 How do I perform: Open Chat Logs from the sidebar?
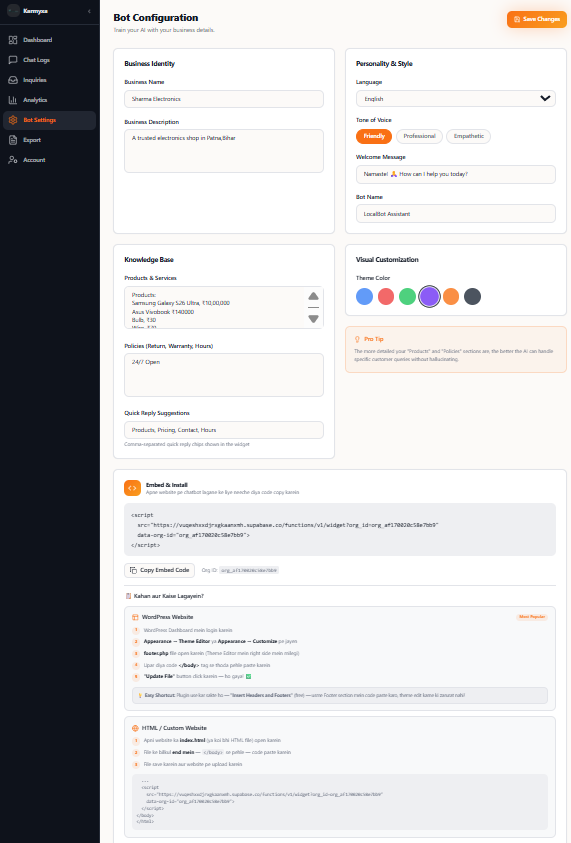pos(49,60)
